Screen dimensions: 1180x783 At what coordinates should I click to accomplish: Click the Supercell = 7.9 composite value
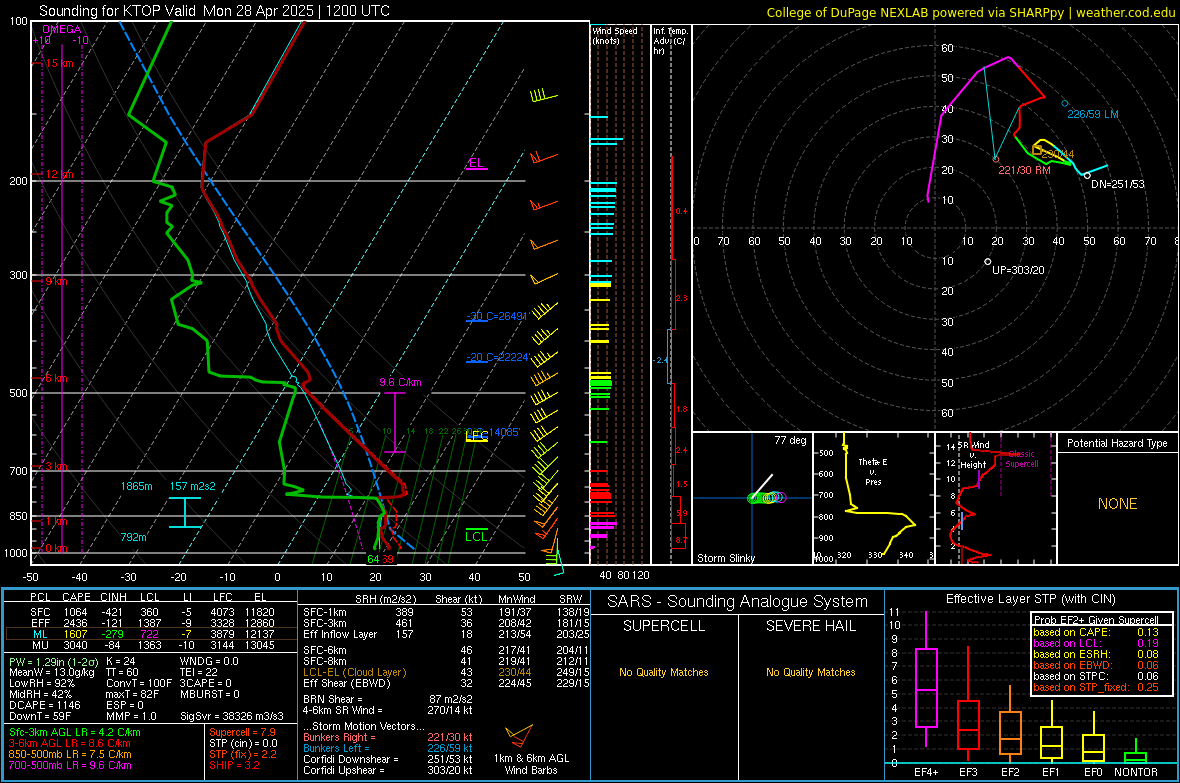click(x=242, y=732)
